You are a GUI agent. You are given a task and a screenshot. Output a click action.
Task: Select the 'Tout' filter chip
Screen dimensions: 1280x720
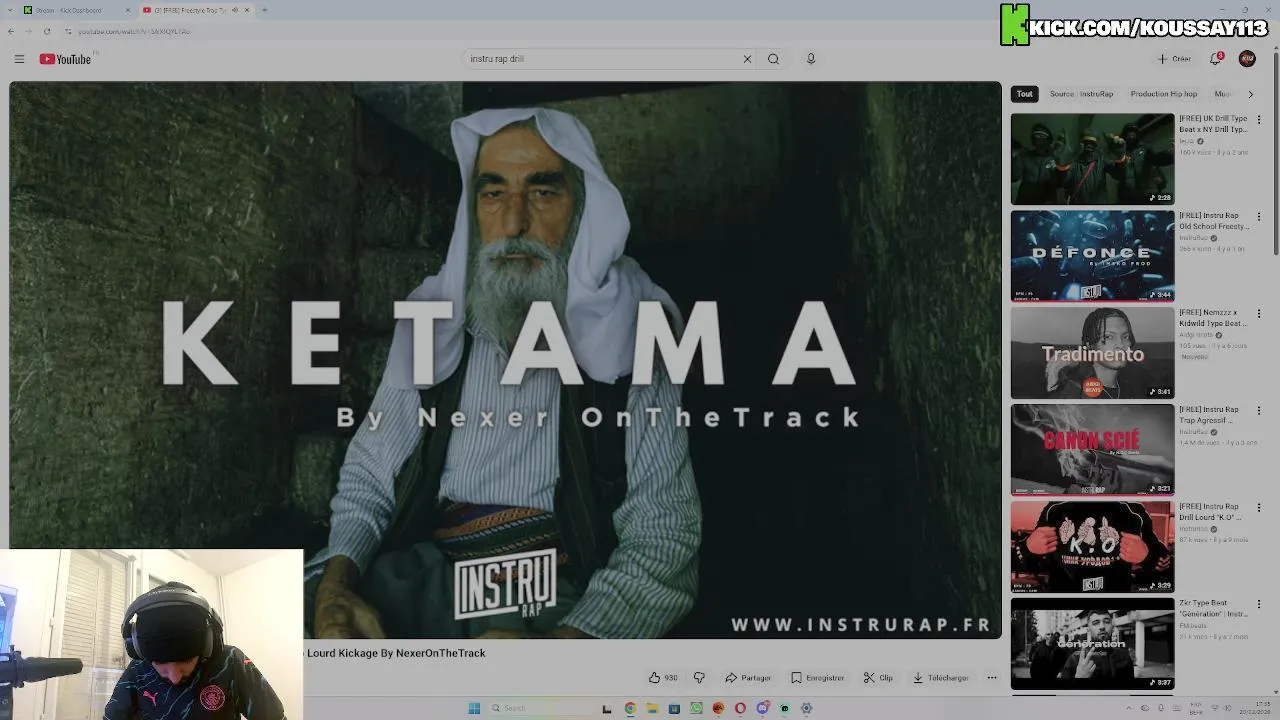tap(1025, 94)
